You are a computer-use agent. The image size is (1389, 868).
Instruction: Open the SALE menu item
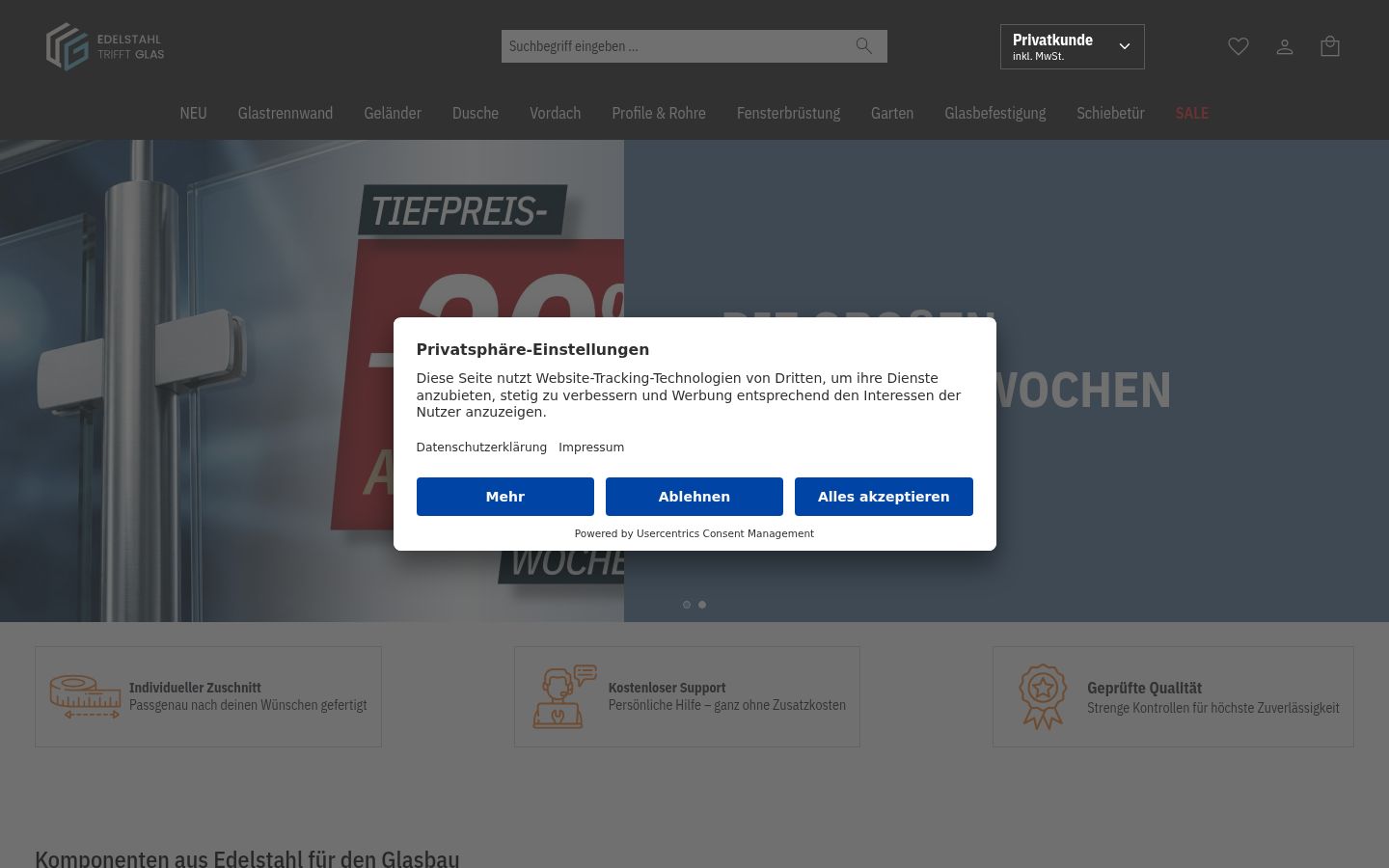(x=1192, y=113)
